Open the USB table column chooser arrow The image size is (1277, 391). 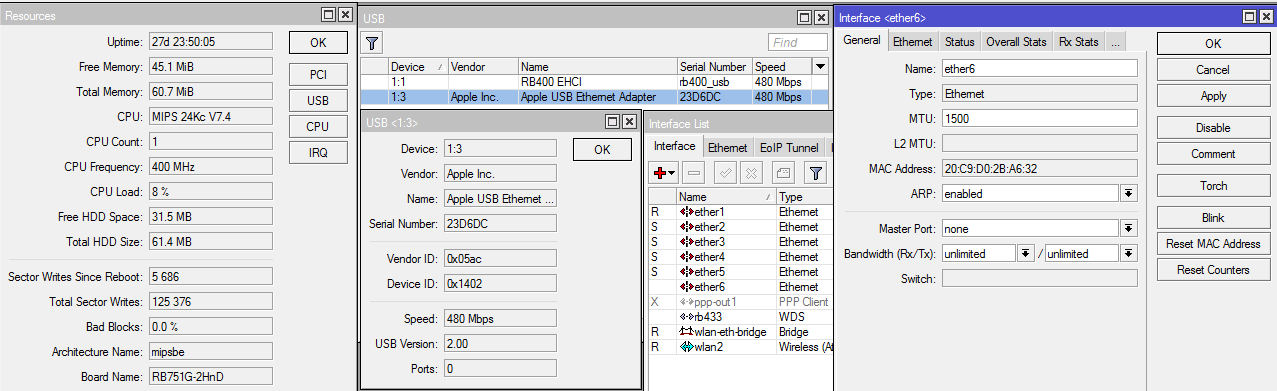(820, 67)
